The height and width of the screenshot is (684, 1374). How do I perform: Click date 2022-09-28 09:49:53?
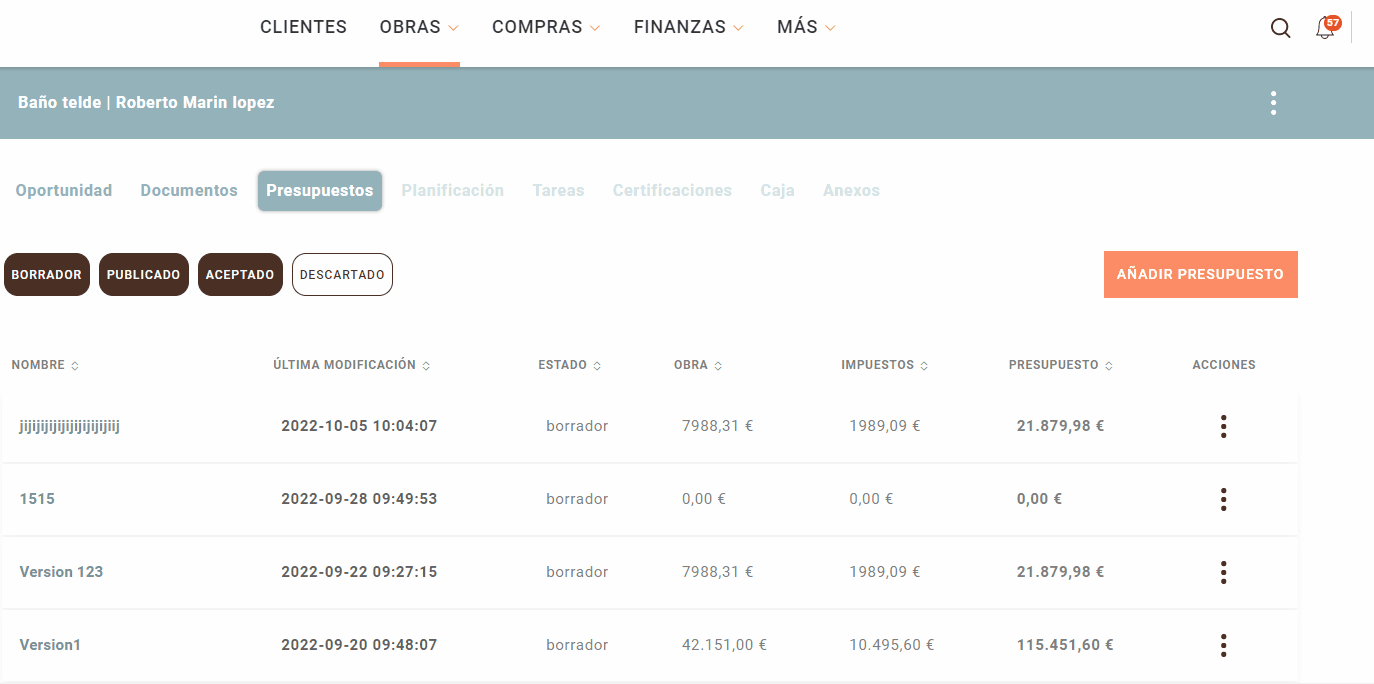pyautogui.click(x=359, y=499)
